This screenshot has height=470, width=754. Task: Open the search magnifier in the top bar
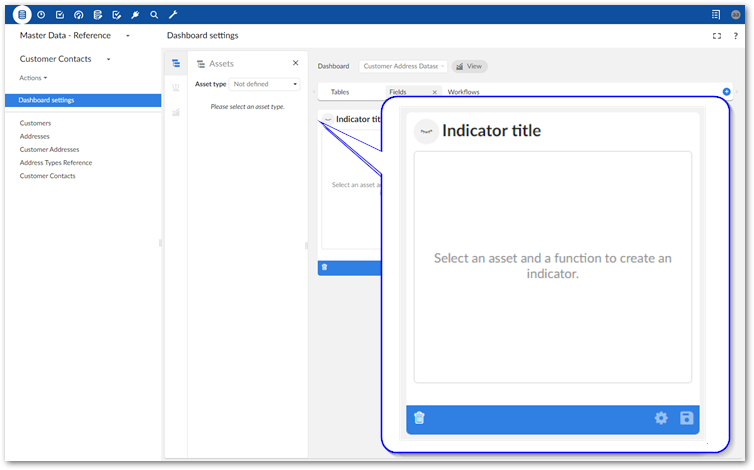153,15
